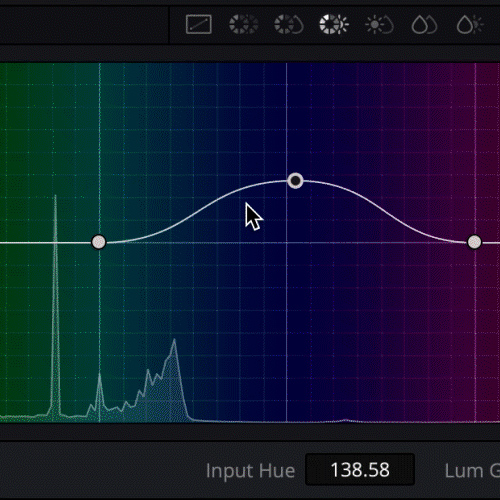Switch to Lum vs Sat curve

point(379,24)
